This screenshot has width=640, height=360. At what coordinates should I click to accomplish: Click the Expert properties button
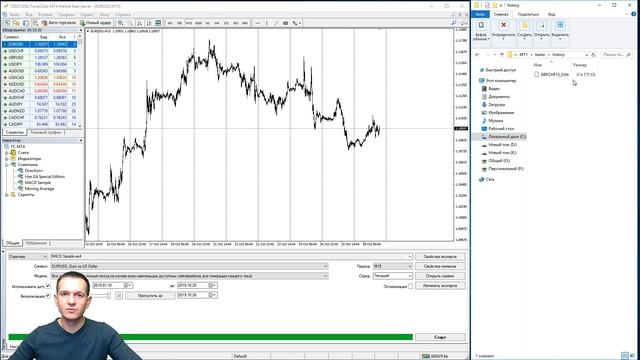point(440,257)
